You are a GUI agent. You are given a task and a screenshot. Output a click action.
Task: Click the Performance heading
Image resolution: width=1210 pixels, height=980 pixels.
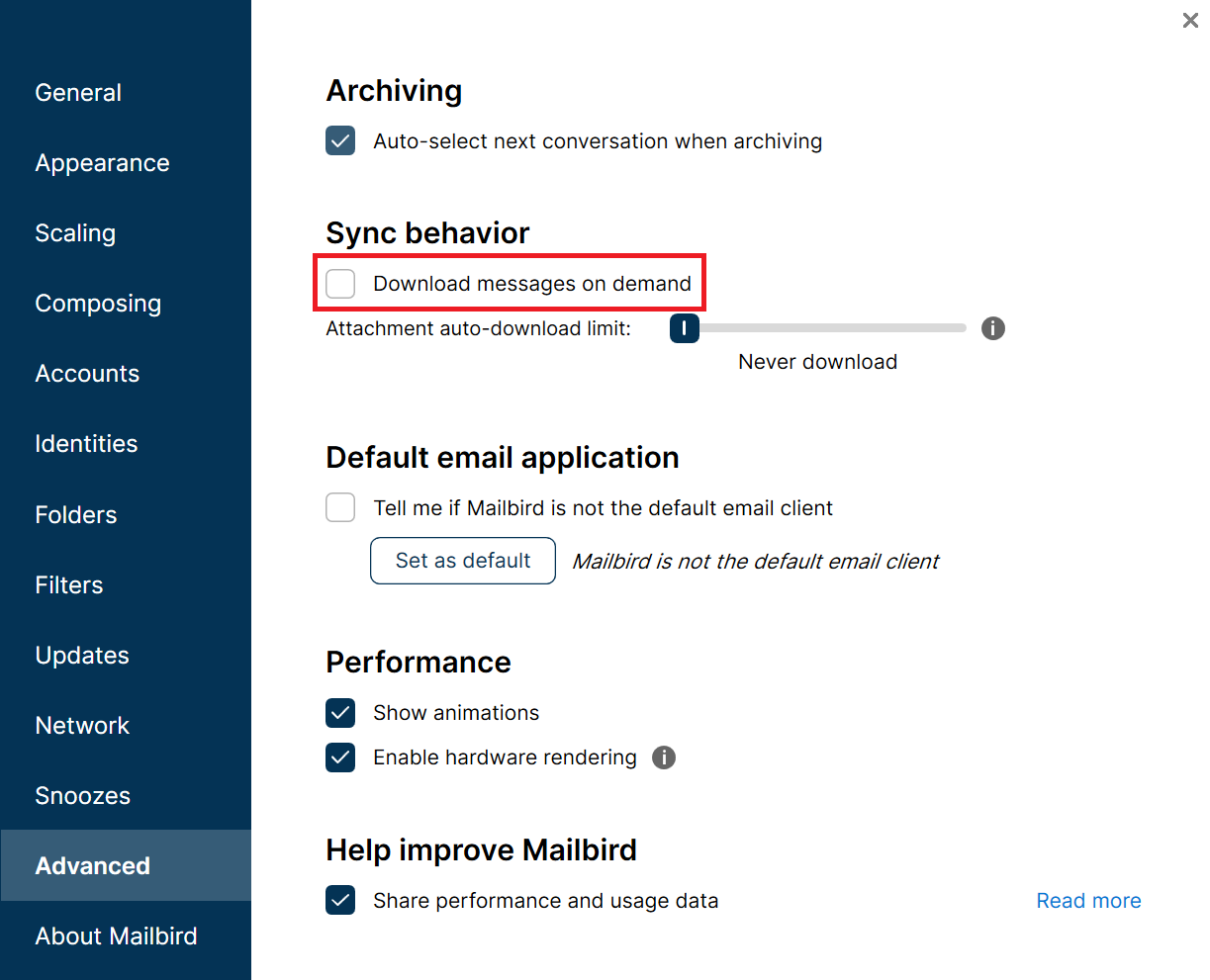coord(419,663)
